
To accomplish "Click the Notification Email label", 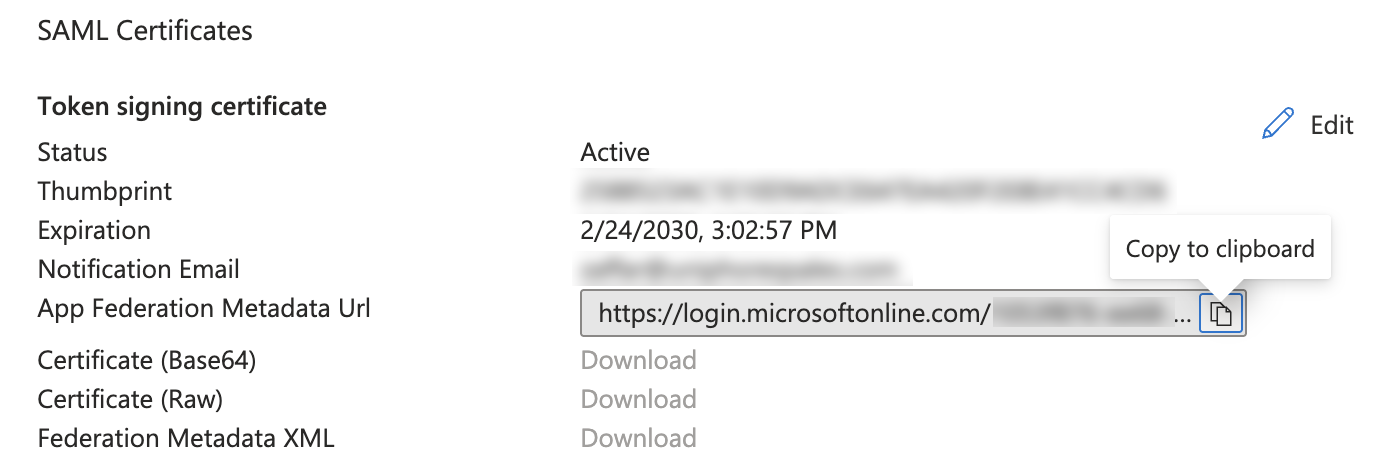I will 139,270.
